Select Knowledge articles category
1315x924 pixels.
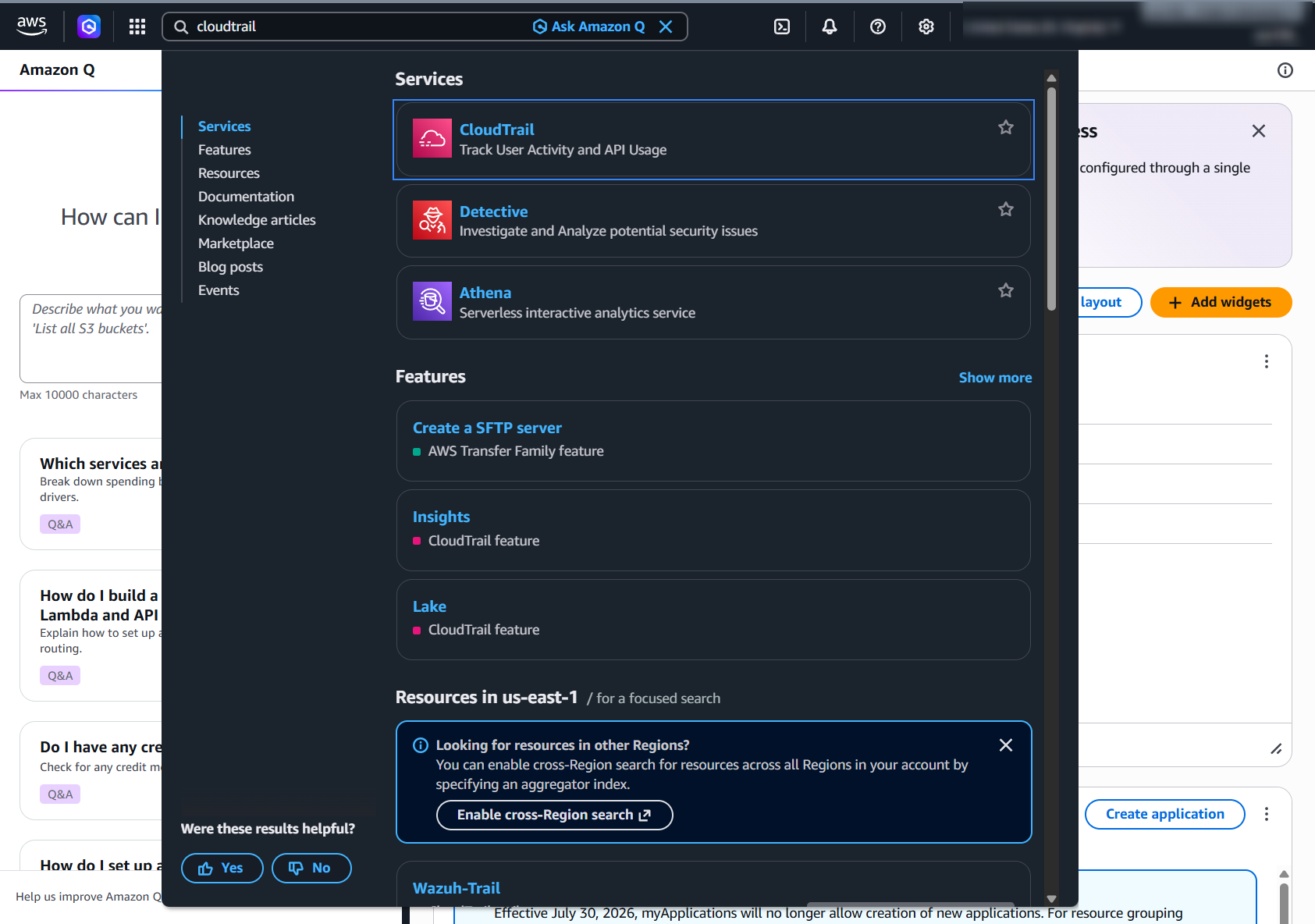[x=257, y=220]
